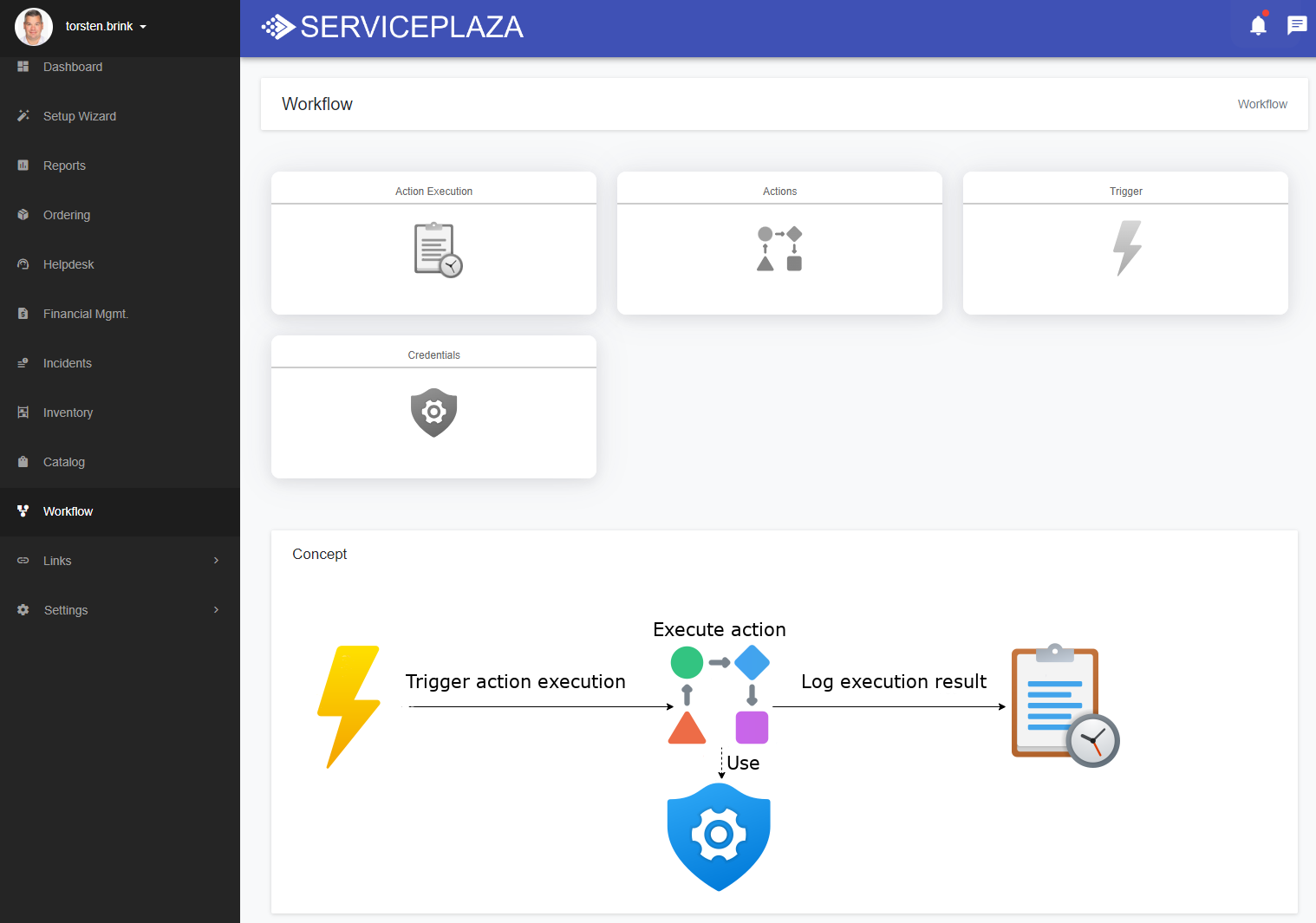Image resolution: width=1316 pixels, height=923 pixels.
Task: Click the Actions card title
Action: tap(779, 192)
